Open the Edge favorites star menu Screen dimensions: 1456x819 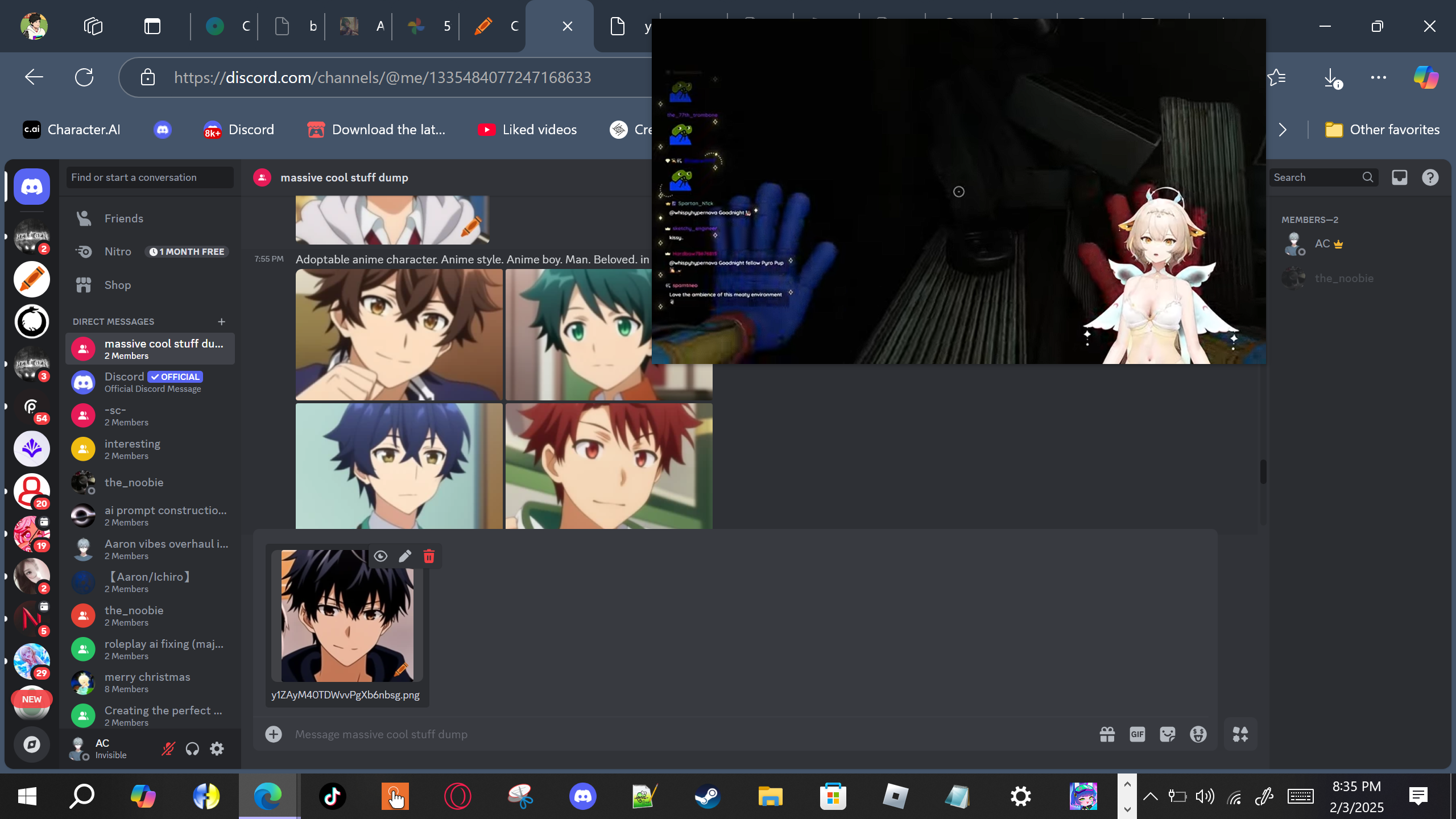1276,77
